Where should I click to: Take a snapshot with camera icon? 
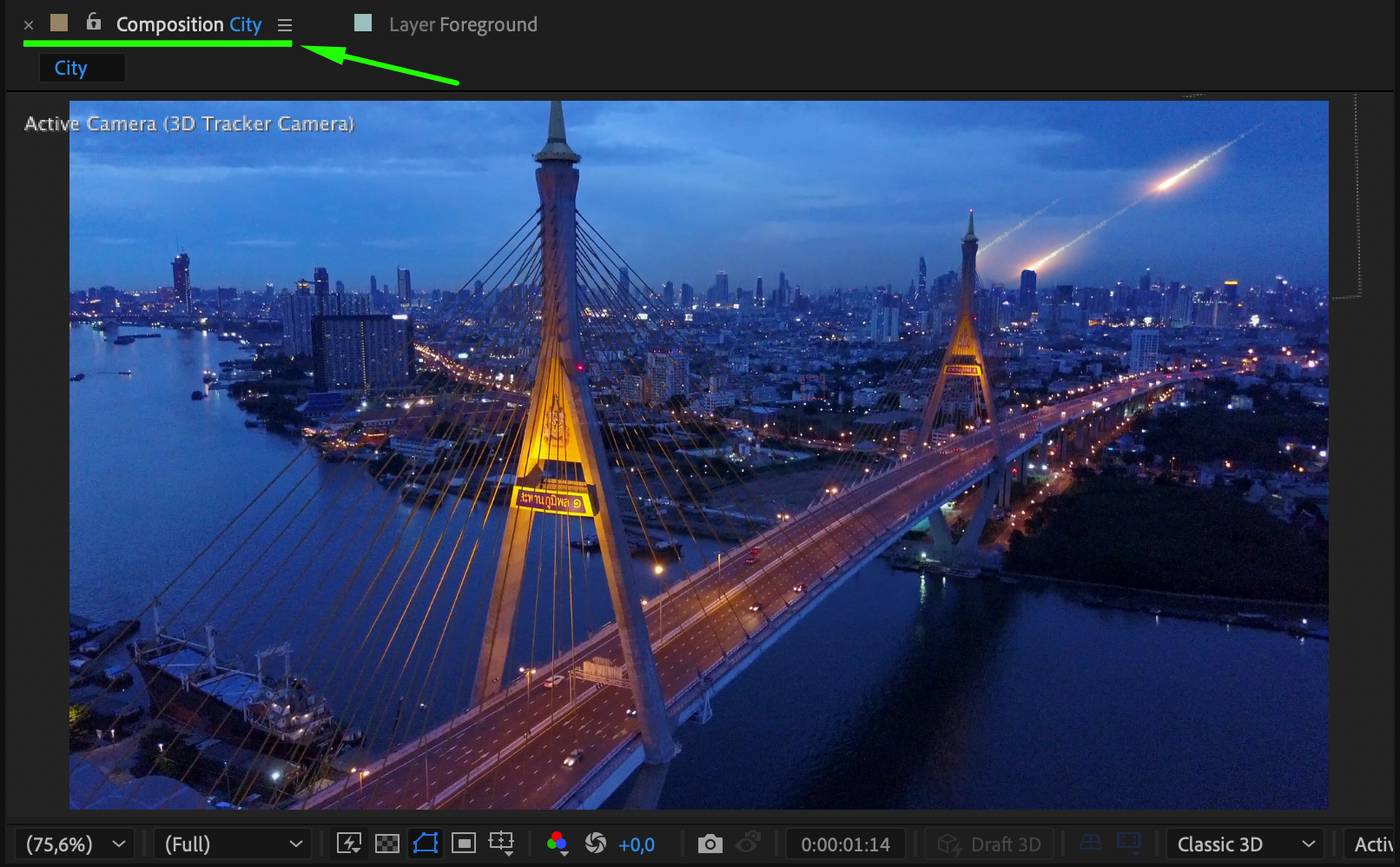pos(710,844)
